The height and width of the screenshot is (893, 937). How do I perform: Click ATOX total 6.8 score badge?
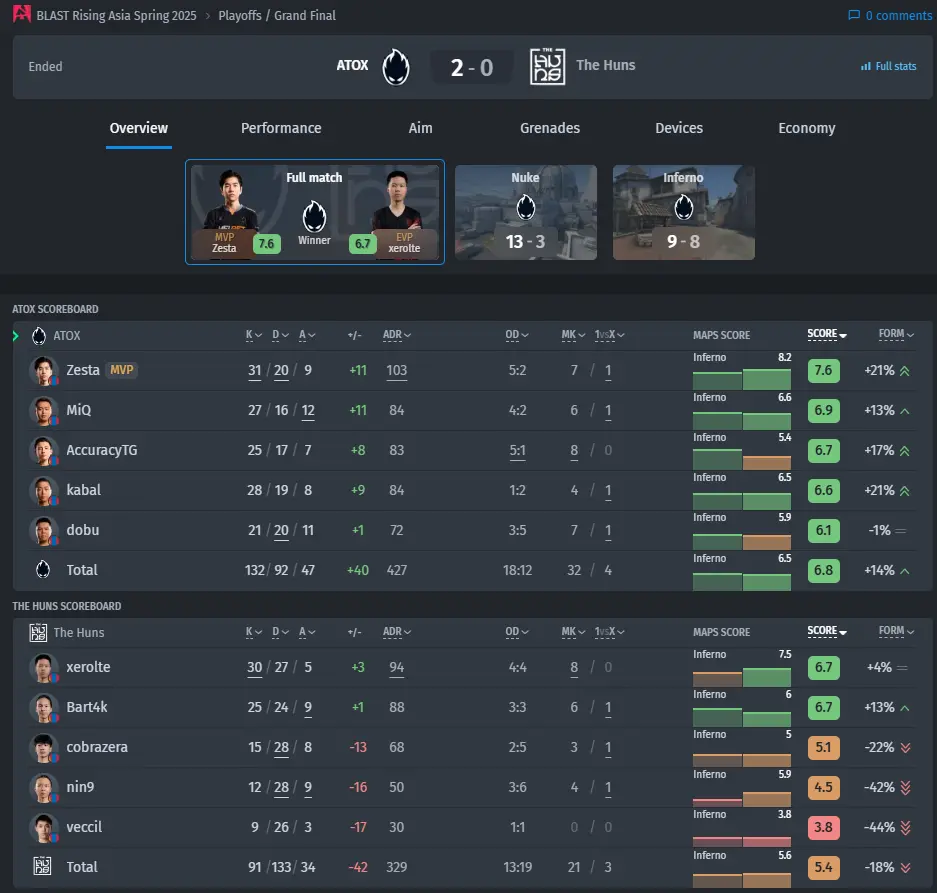823,570
